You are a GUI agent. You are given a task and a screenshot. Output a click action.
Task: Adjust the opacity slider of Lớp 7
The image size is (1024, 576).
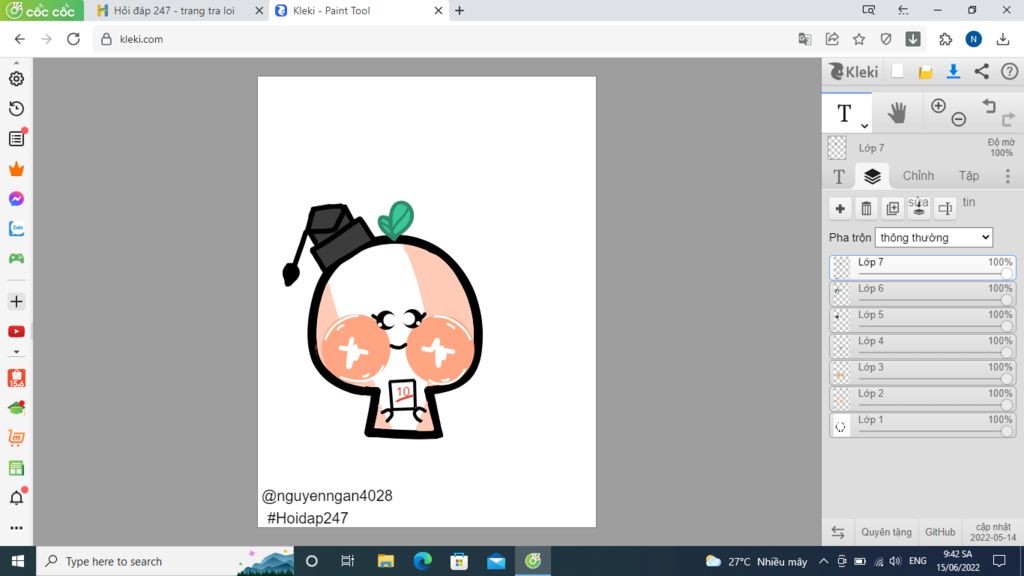pyautogui.click(x=935, y=274)
